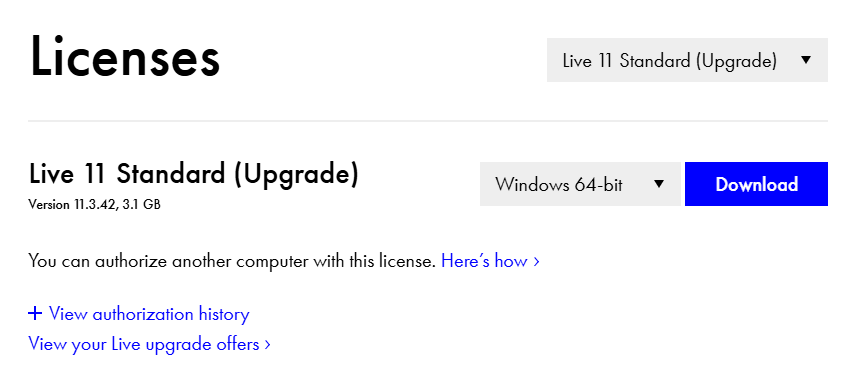Click the sentence about authorizing another computer
The width and height of the screenshot is (856, 375).
[x=232, y=261]
